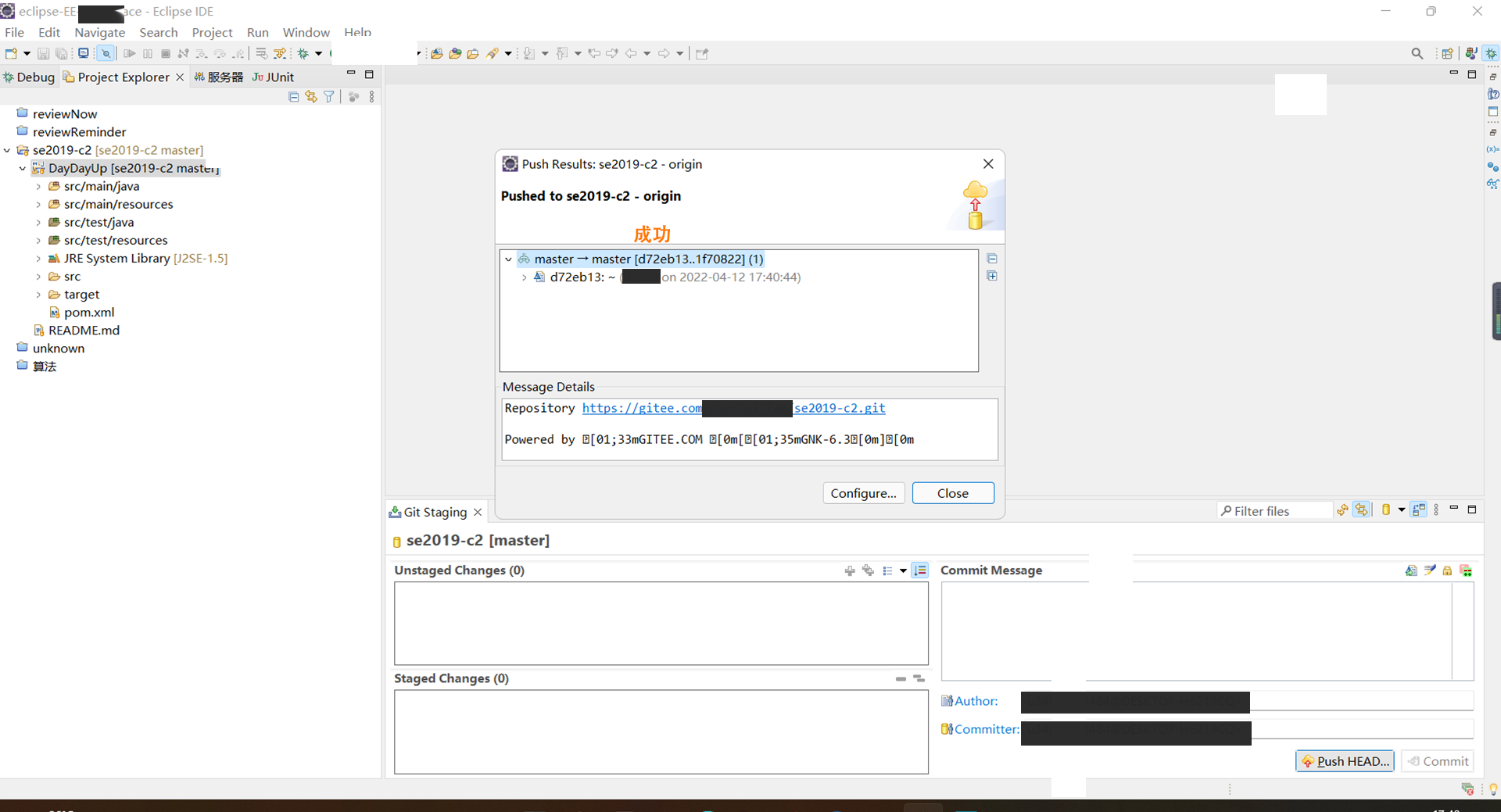
Task: Open the Debug perspective icon in toolbar
Action: 1492,53
